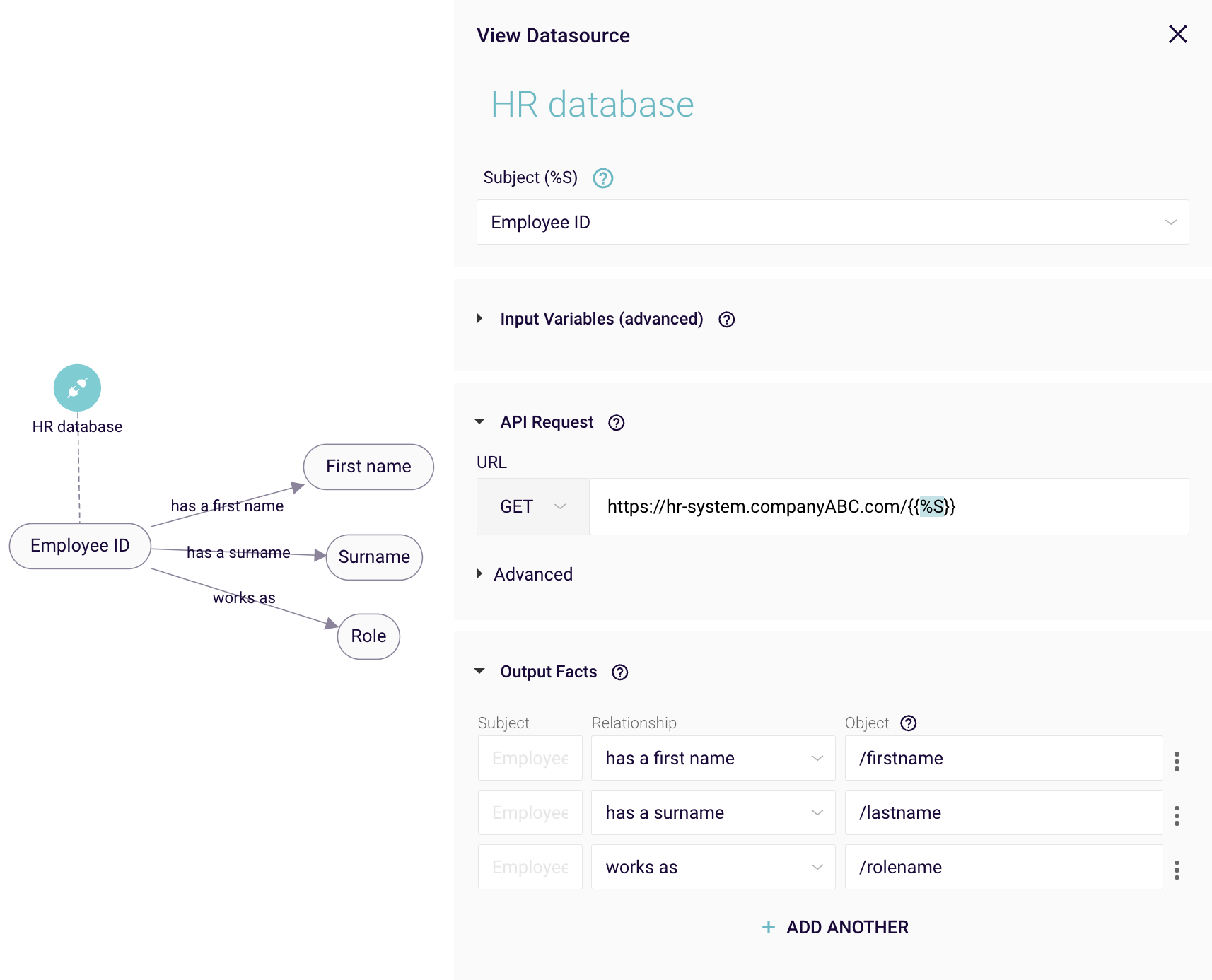Open the 'has a first name' relationship dropdown
The image size is (1212, 980).
coord(713,758)
